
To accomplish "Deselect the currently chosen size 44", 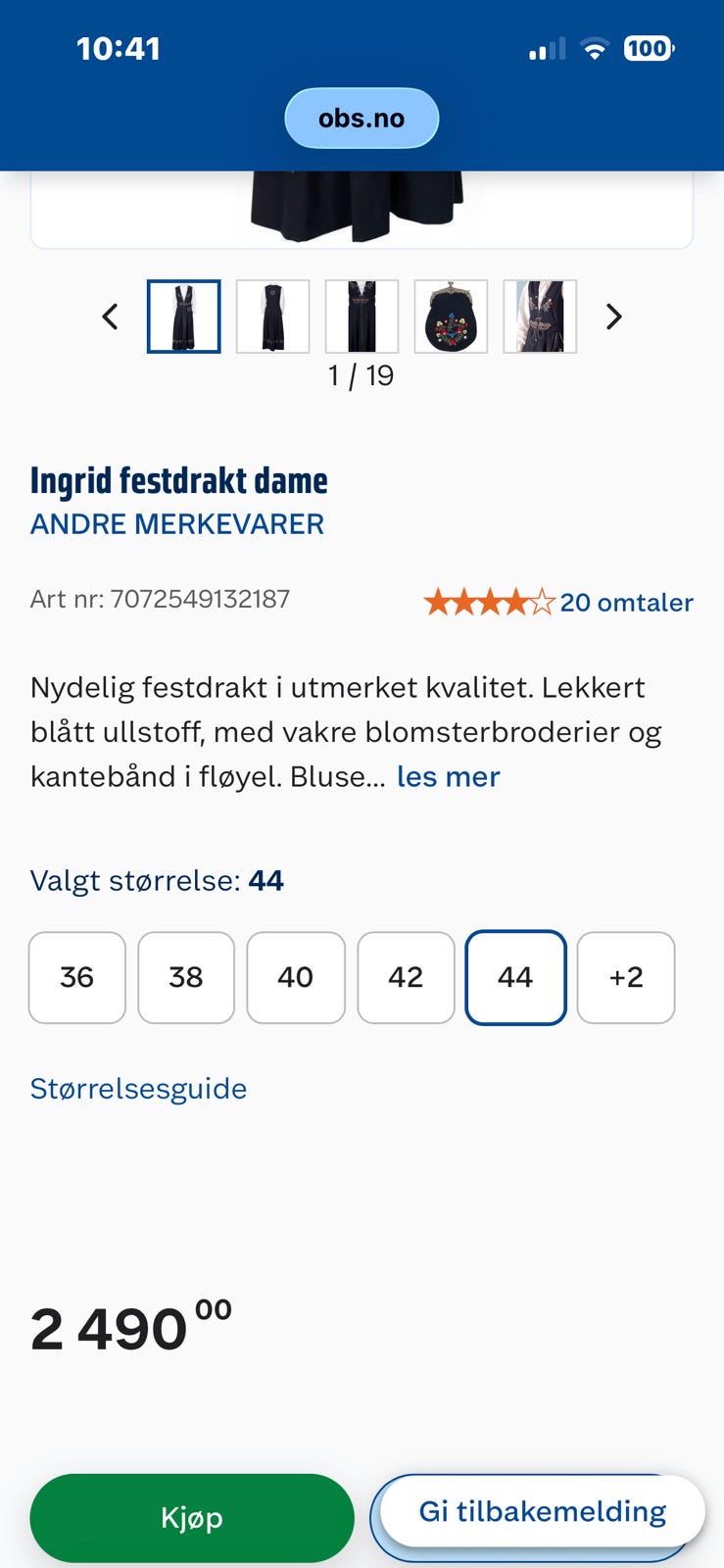I will tap(515, 977).
